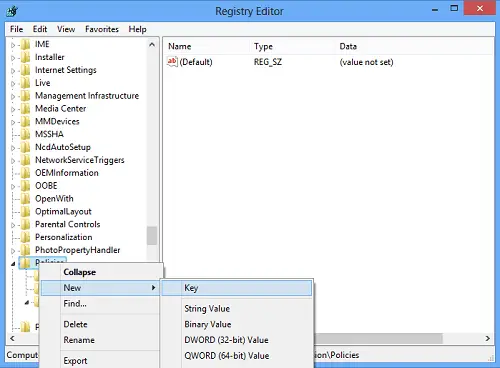Click the Data column header
Image resolution: width=500 pixels, height=368 pixels.
click(x=414, y=47)
